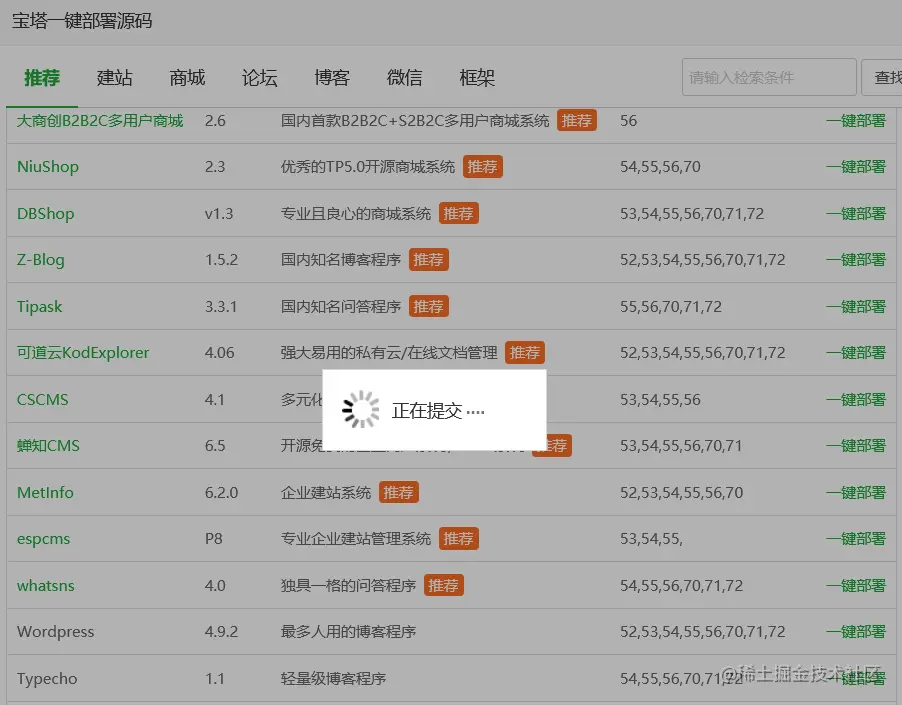This screenshot has width=902, height=705.
Task: Click the description 专业且良心的商城系统
Action: (x=356, y=214)
